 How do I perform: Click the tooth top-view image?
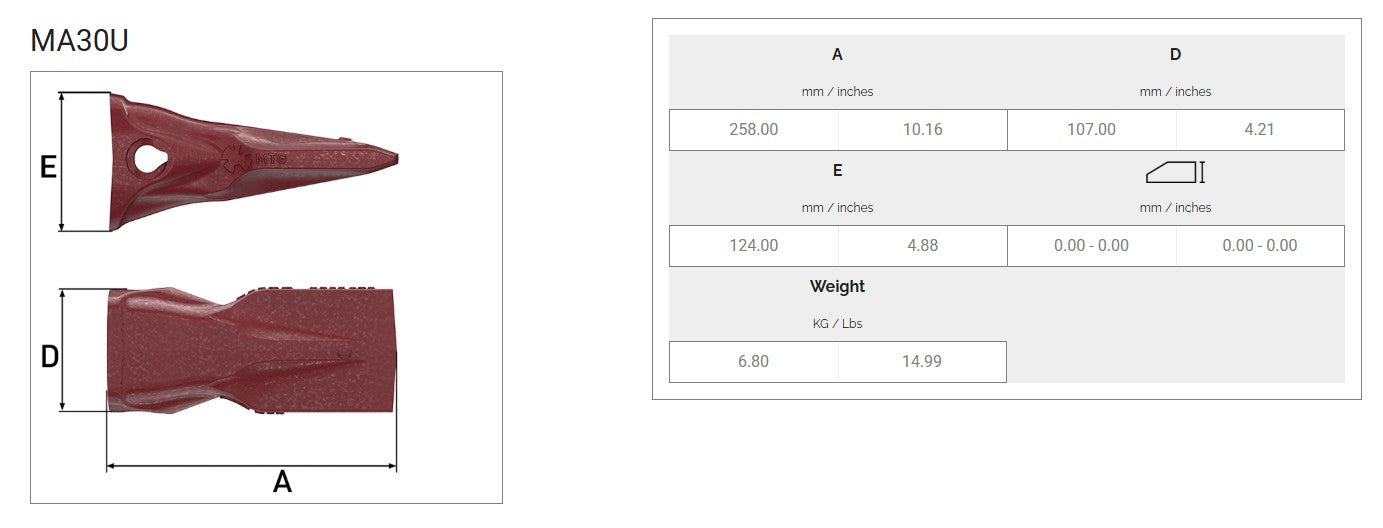(250, 350)
